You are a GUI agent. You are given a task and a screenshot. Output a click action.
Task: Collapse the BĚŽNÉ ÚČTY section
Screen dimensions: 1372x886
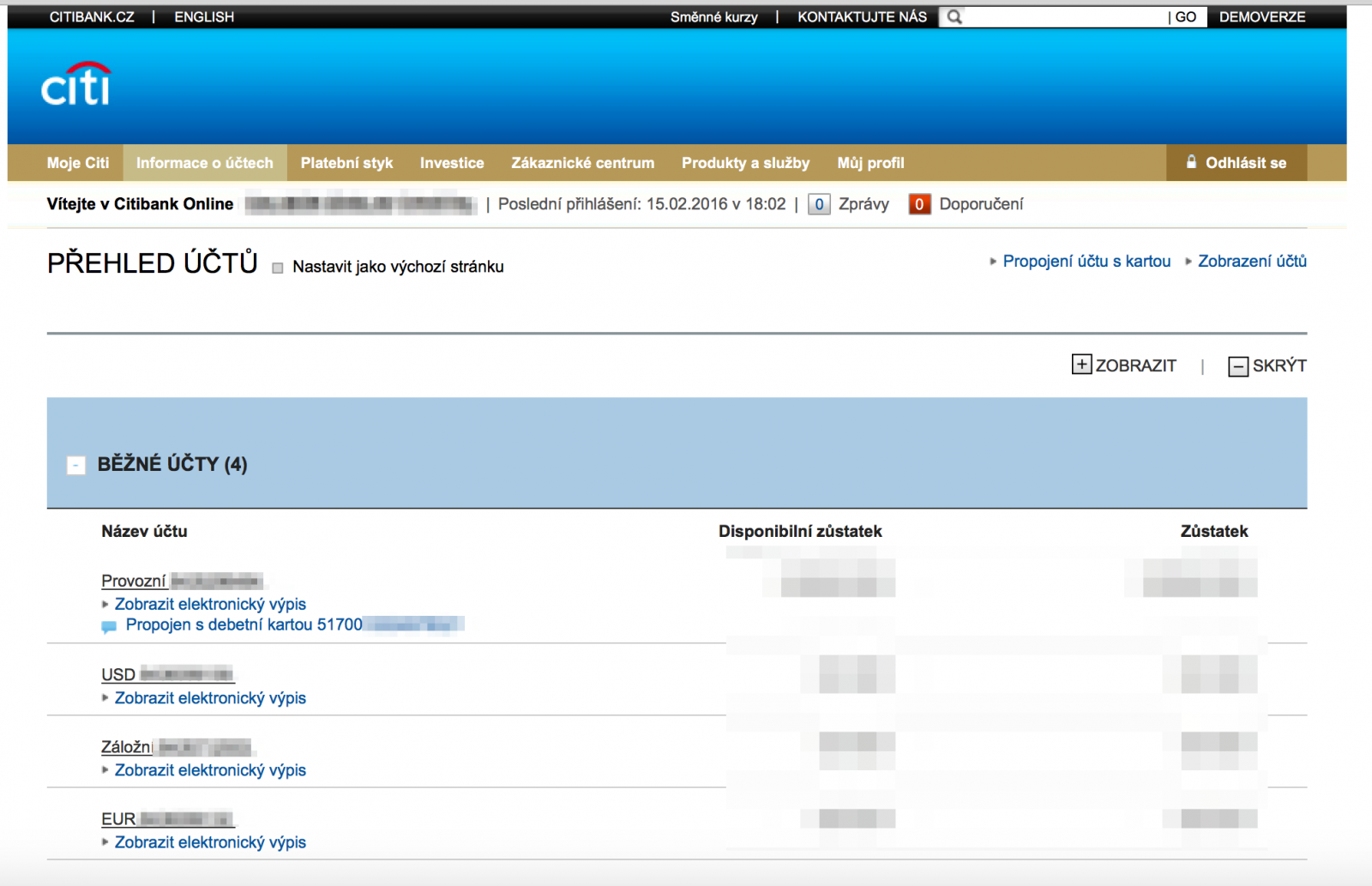click(x=76, y=465)
